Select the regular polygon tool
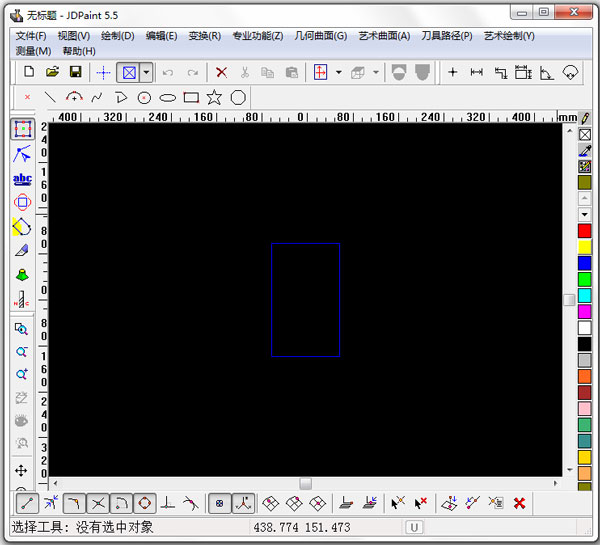Screen dimensions: 600x545 pyautogui.click(x=238, y=97)
